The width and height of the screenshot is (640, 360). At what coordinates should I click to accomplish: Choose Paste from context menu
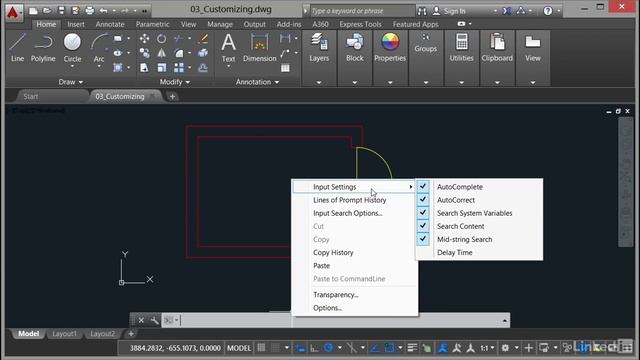355,265
